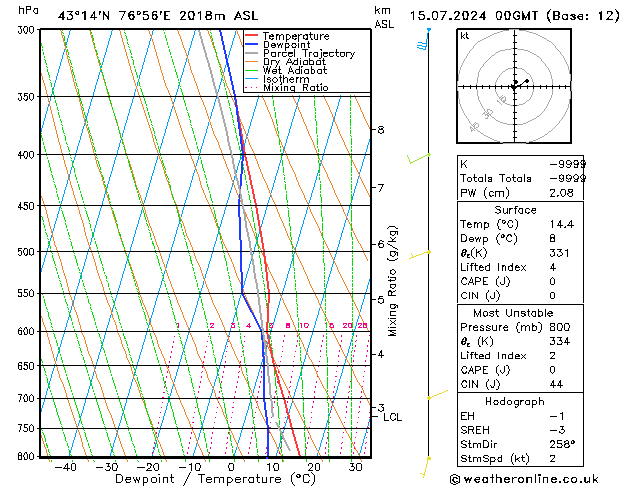629x486 pixels.
Task: Click the StmDir value 258°
Action: point(562,445)
